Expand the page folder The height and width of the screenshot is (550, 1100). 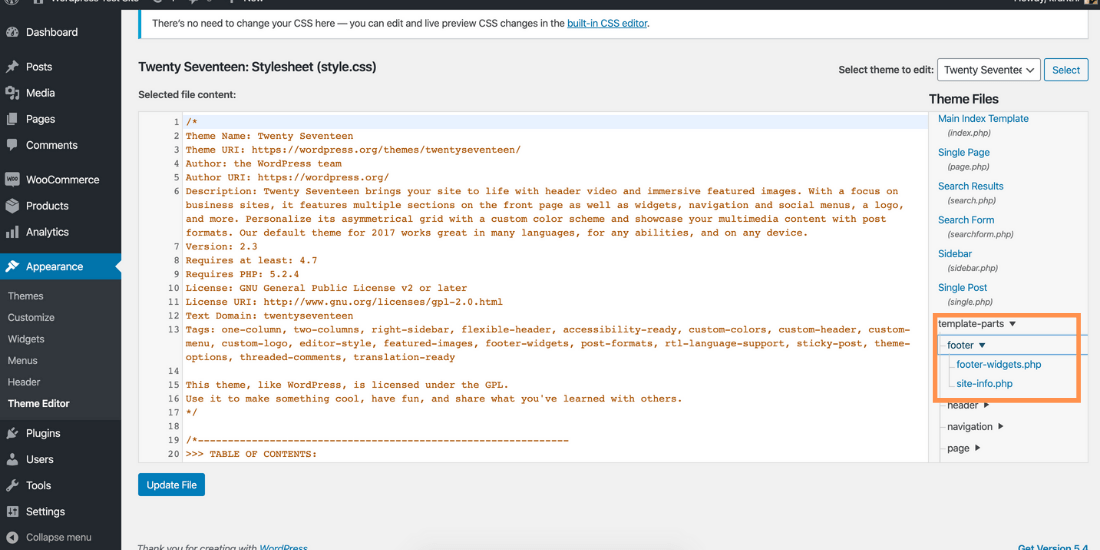[963, 448]
